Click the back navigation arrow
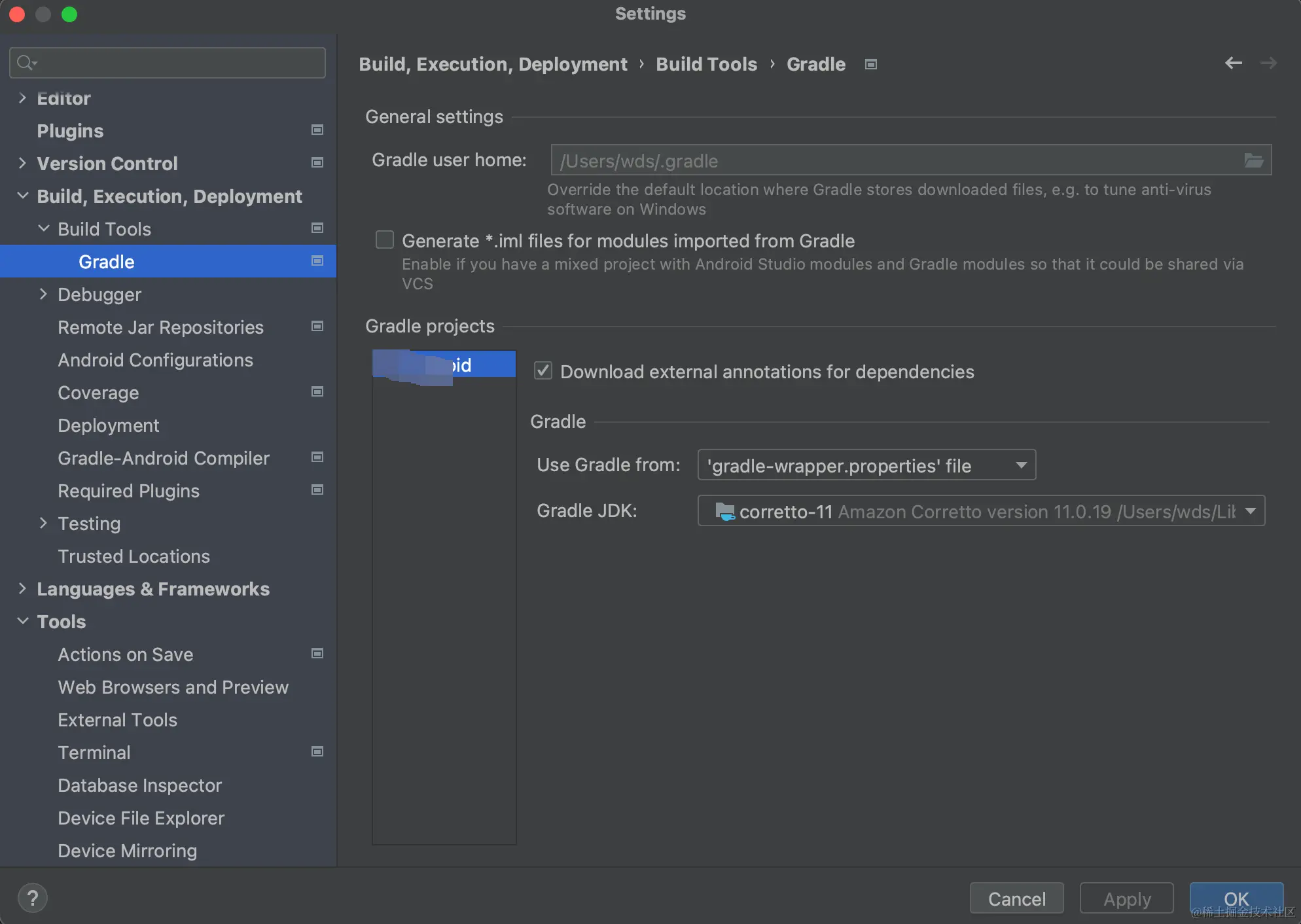This screenshot has height=924, width=1301. pyautogui.click(x=1233, y=63)
